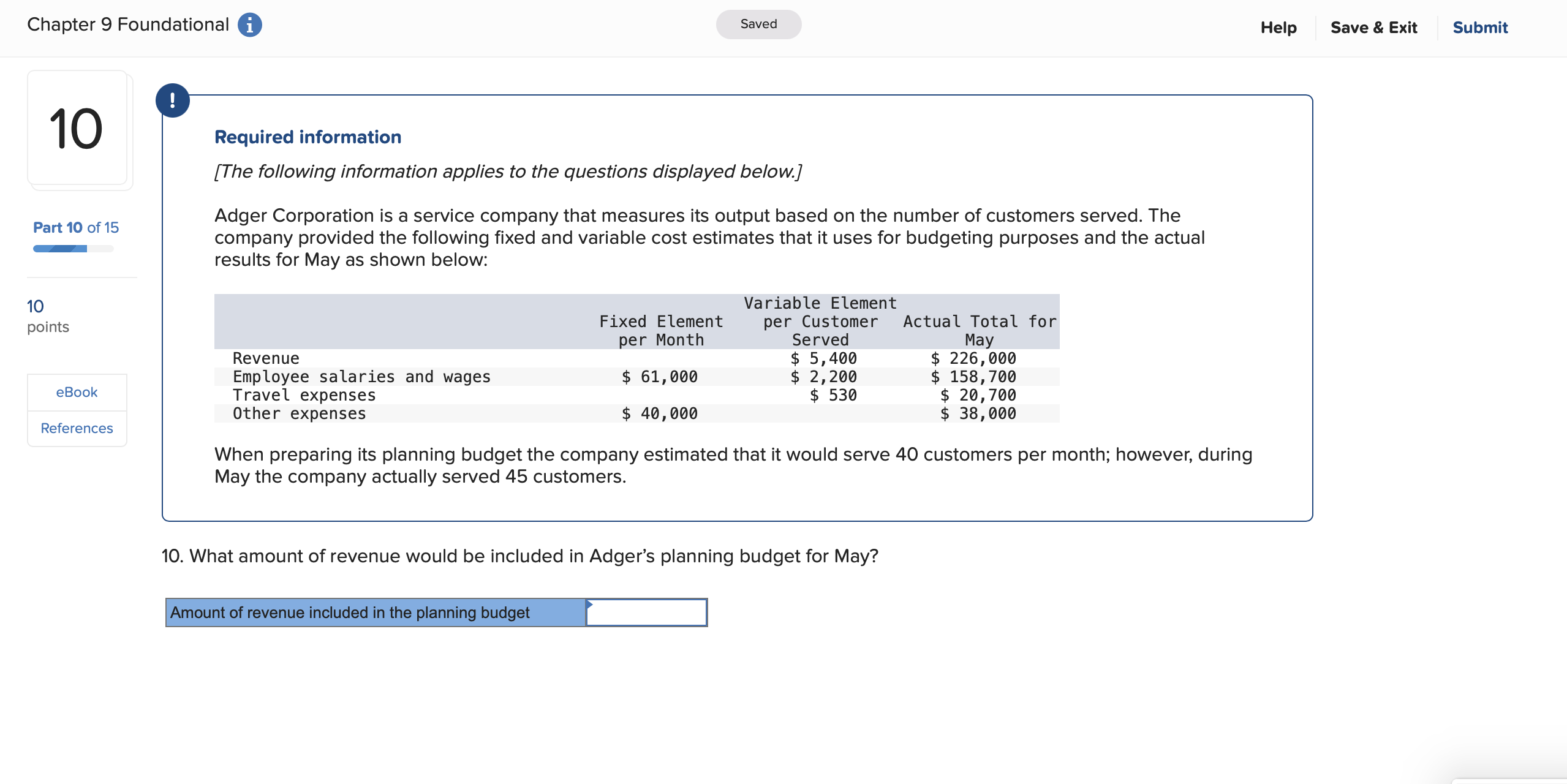The height and width of the screenshot is (784, 1567).
Task: Click the Revenue row in the cost table
Action: click(265, 358)
